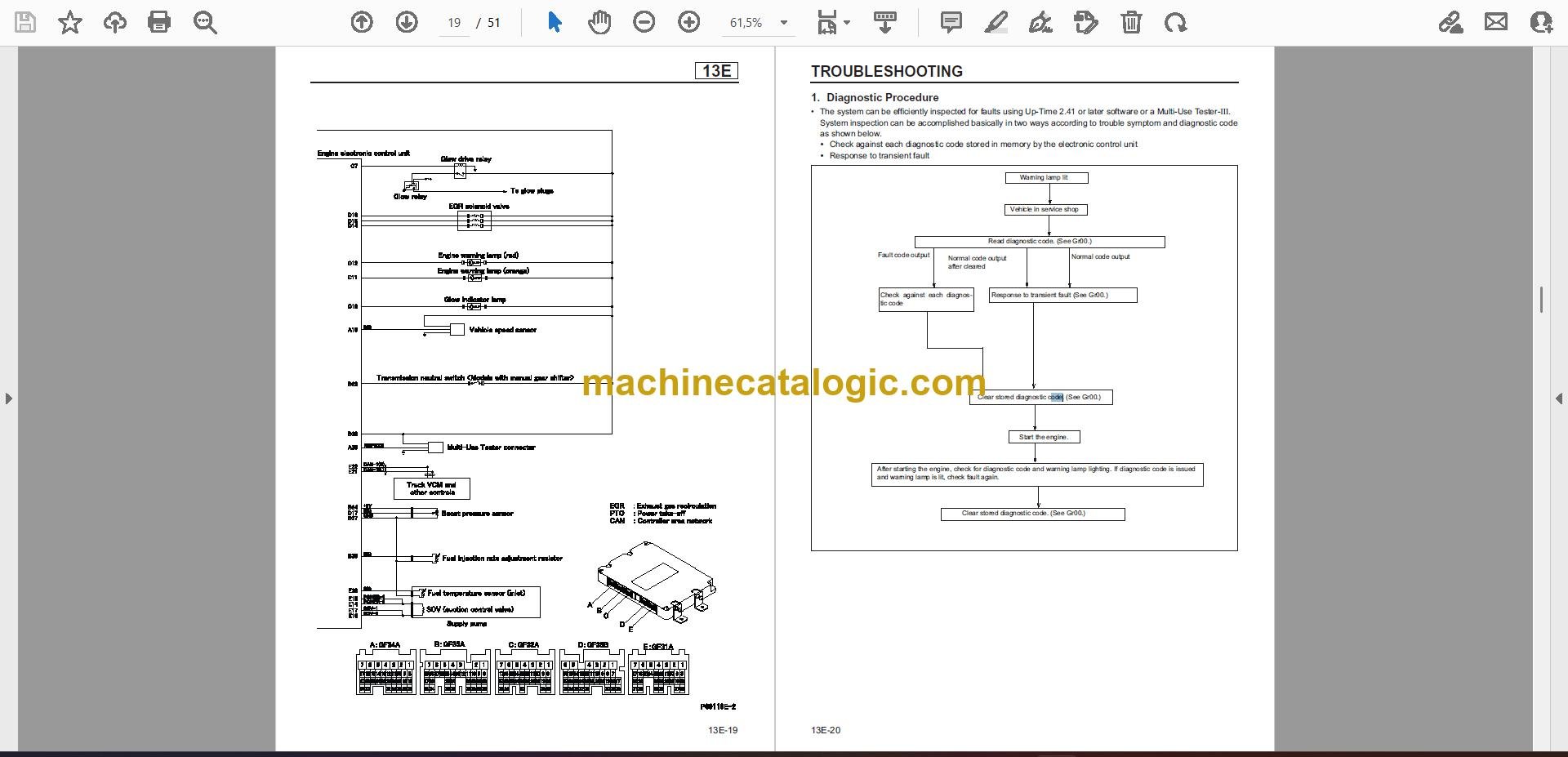Screen dimensions: 1568x757
Task: Click the 'Warning lamp lit' flowchart box
Action: (1047, 177)
